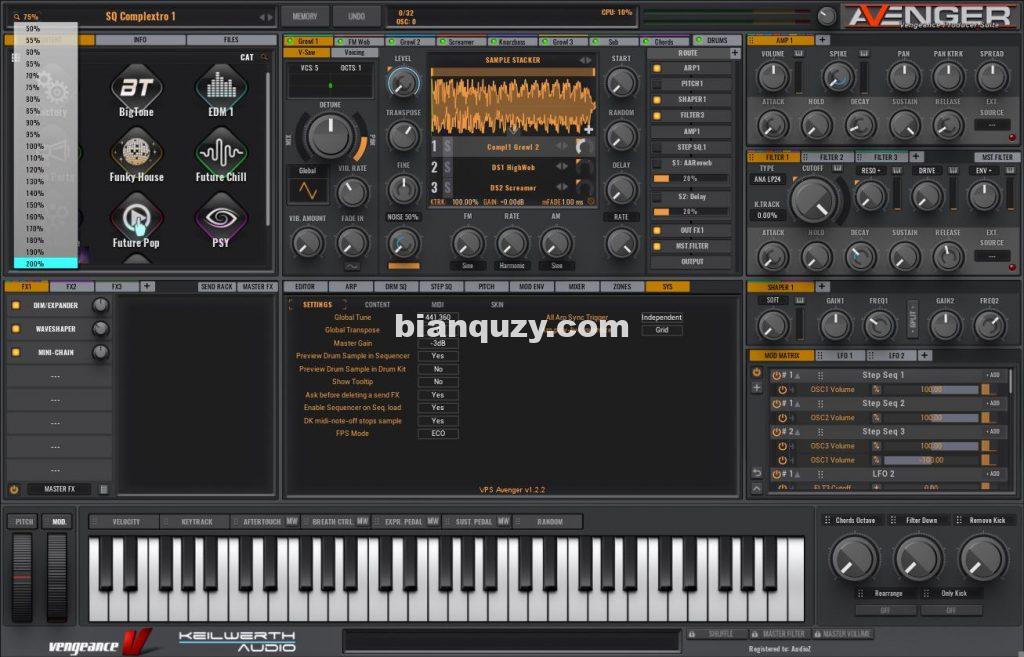Click the DETUNE knob
1024x657 pixels.
330,136
